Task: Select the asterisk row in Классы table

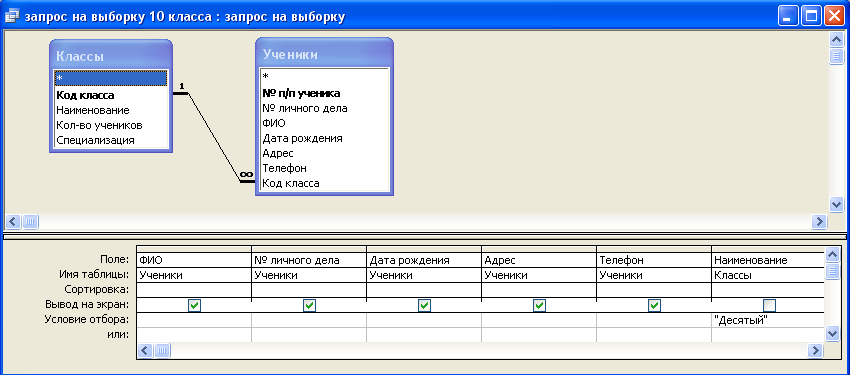Action: 111,79
